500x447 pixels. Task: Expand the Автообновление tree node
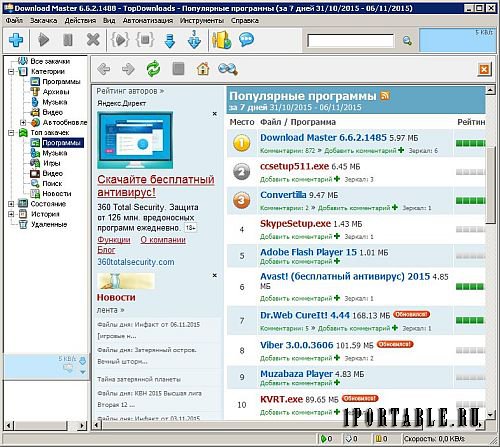(23, 123)
